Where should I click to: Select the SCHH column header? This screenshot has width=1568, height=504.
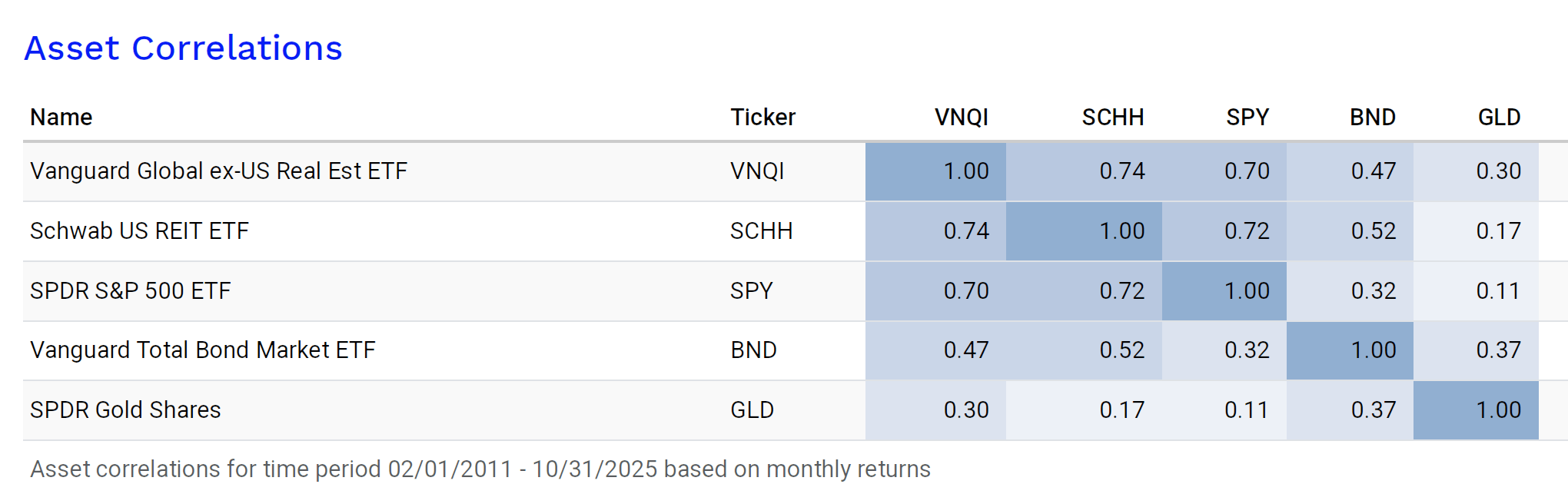point(1112,117)
